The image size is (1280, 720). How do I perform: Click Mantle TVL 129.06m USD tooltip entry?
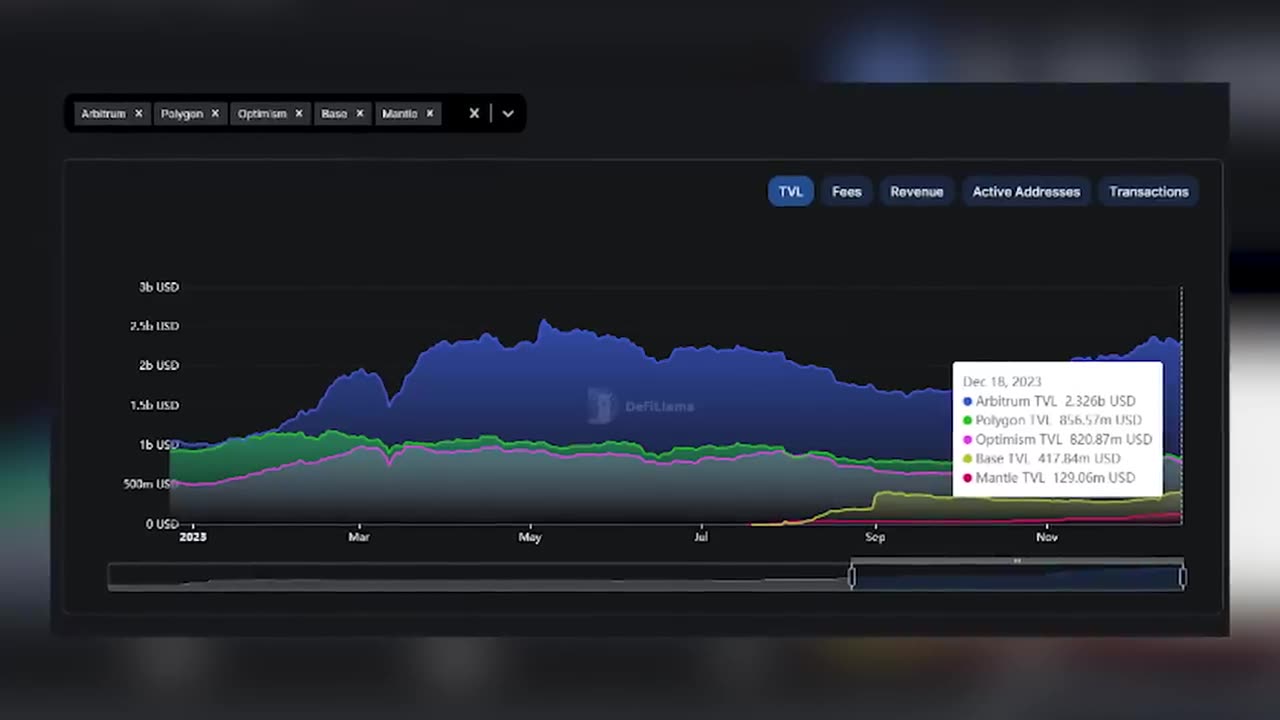coord(1049,478)
